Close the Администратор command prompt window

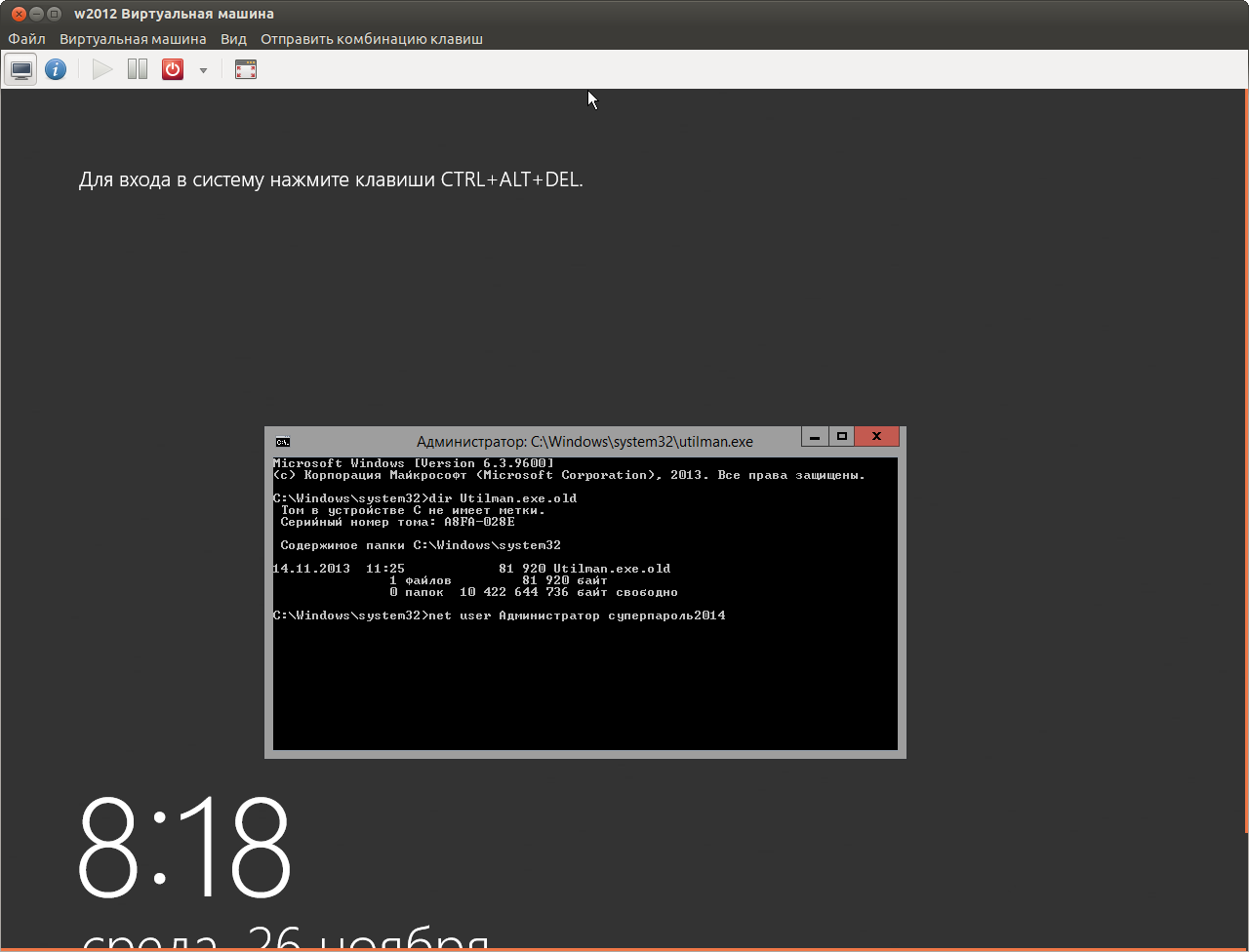pyautogui.click(x=876, y=437)
